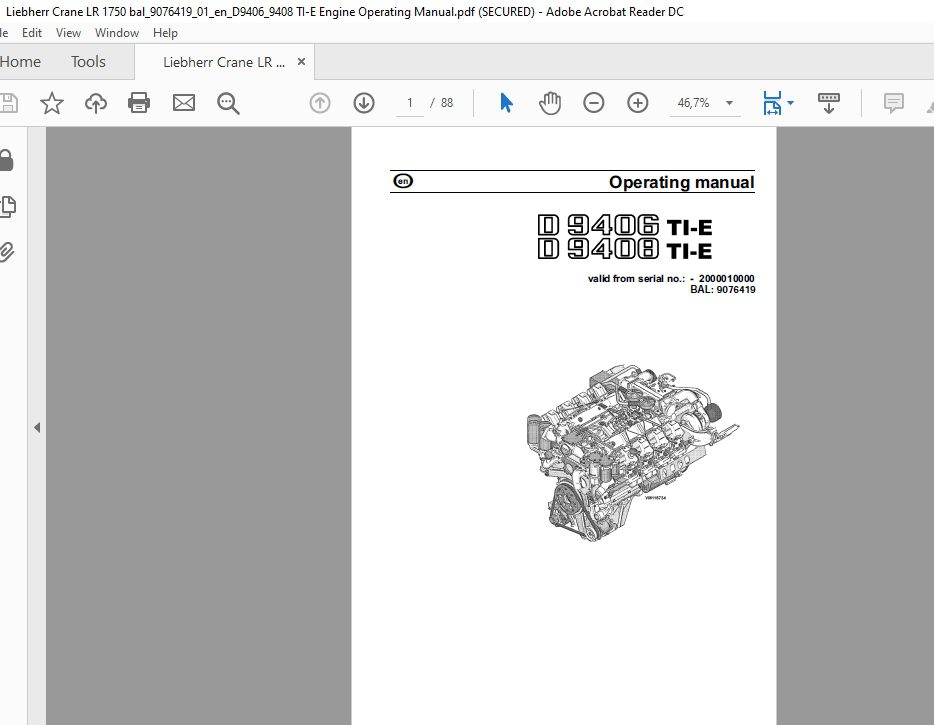The width and height of the screenshot is (934, 725).
Task: Click the engine illustration on the page
Action: tap(632, 452)
